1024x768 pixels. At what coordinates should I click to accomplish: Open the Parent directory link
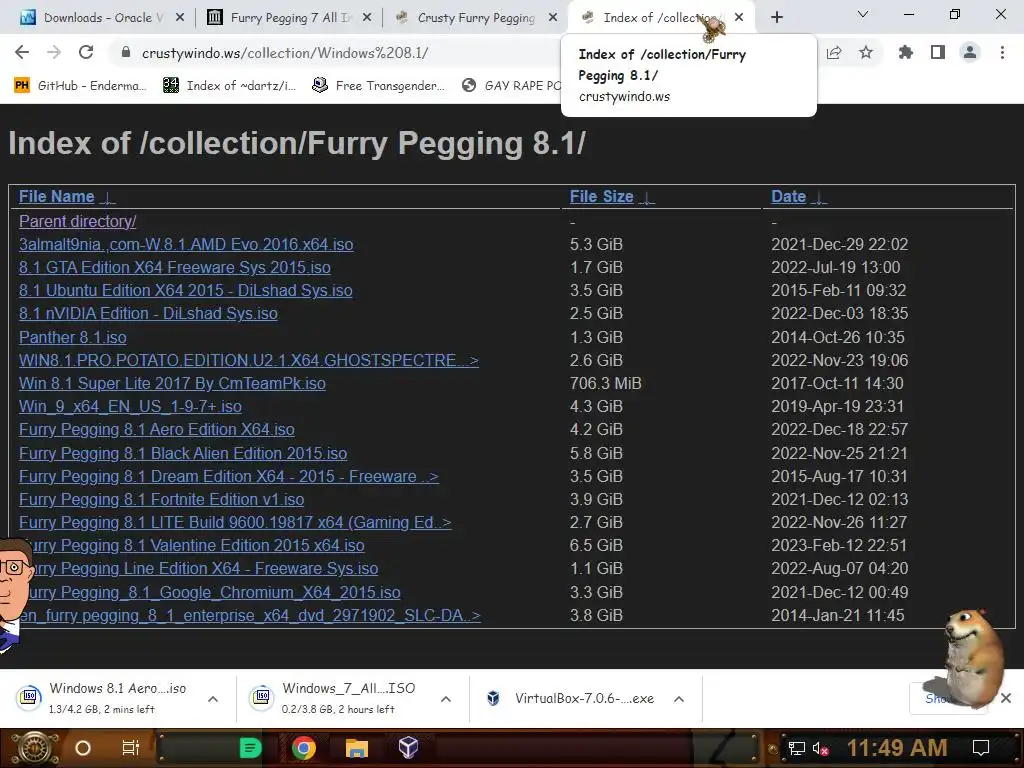pos(78,221)
